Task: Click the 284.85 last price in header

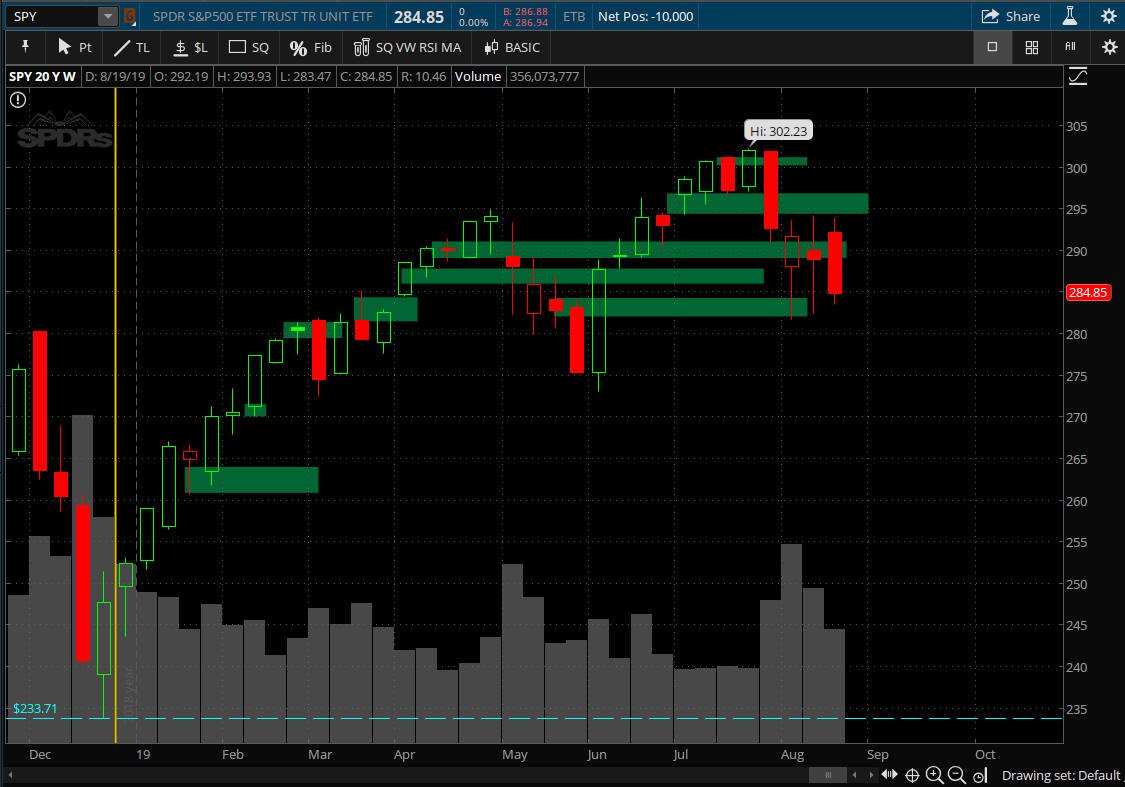Action: click(x=419, y=17)
